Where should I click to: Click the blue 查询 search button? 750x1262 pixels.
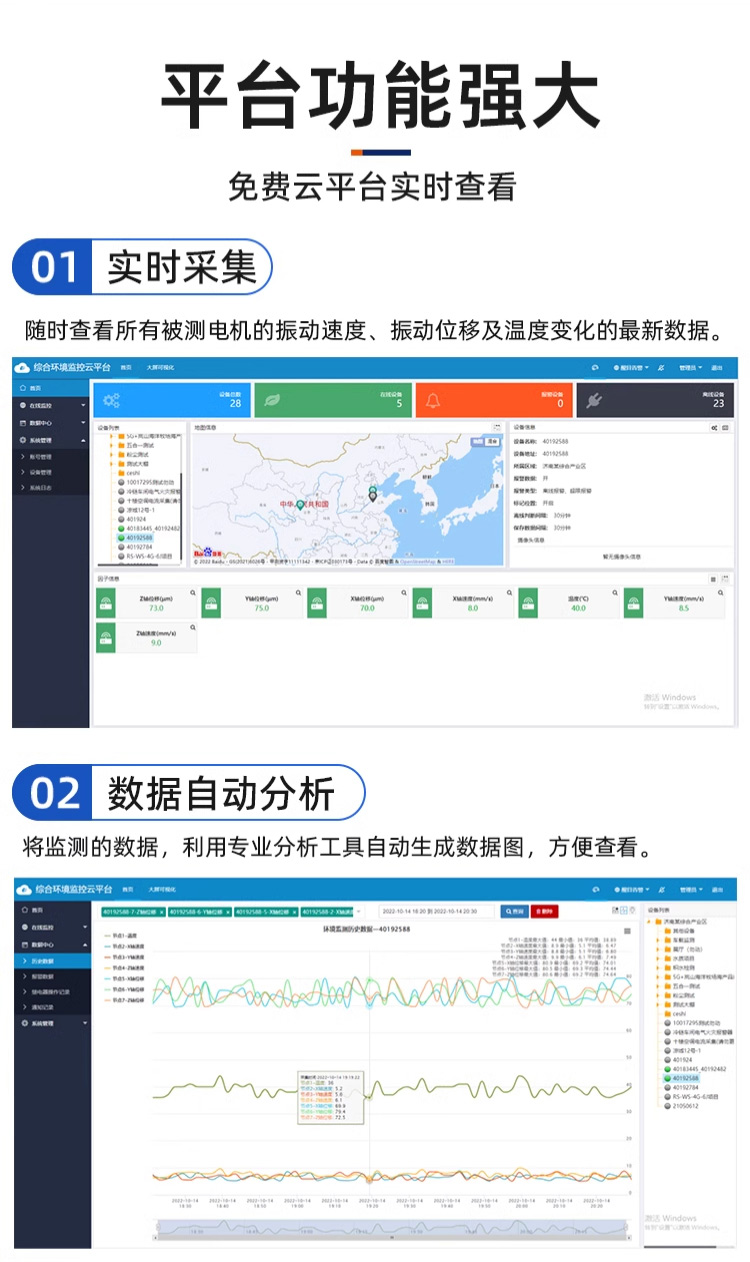pos(514,911)
